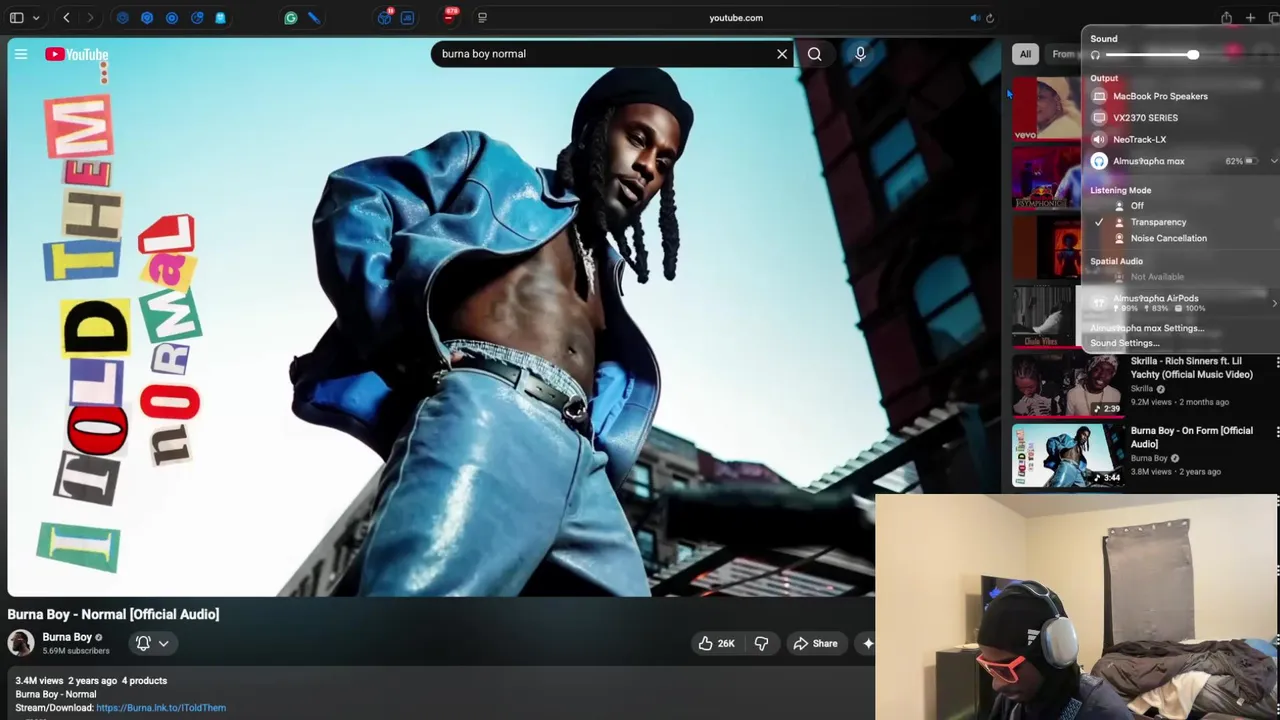1280x720 pixels.
Task: Open the notification bell dropdown
Action: [152, 643]
